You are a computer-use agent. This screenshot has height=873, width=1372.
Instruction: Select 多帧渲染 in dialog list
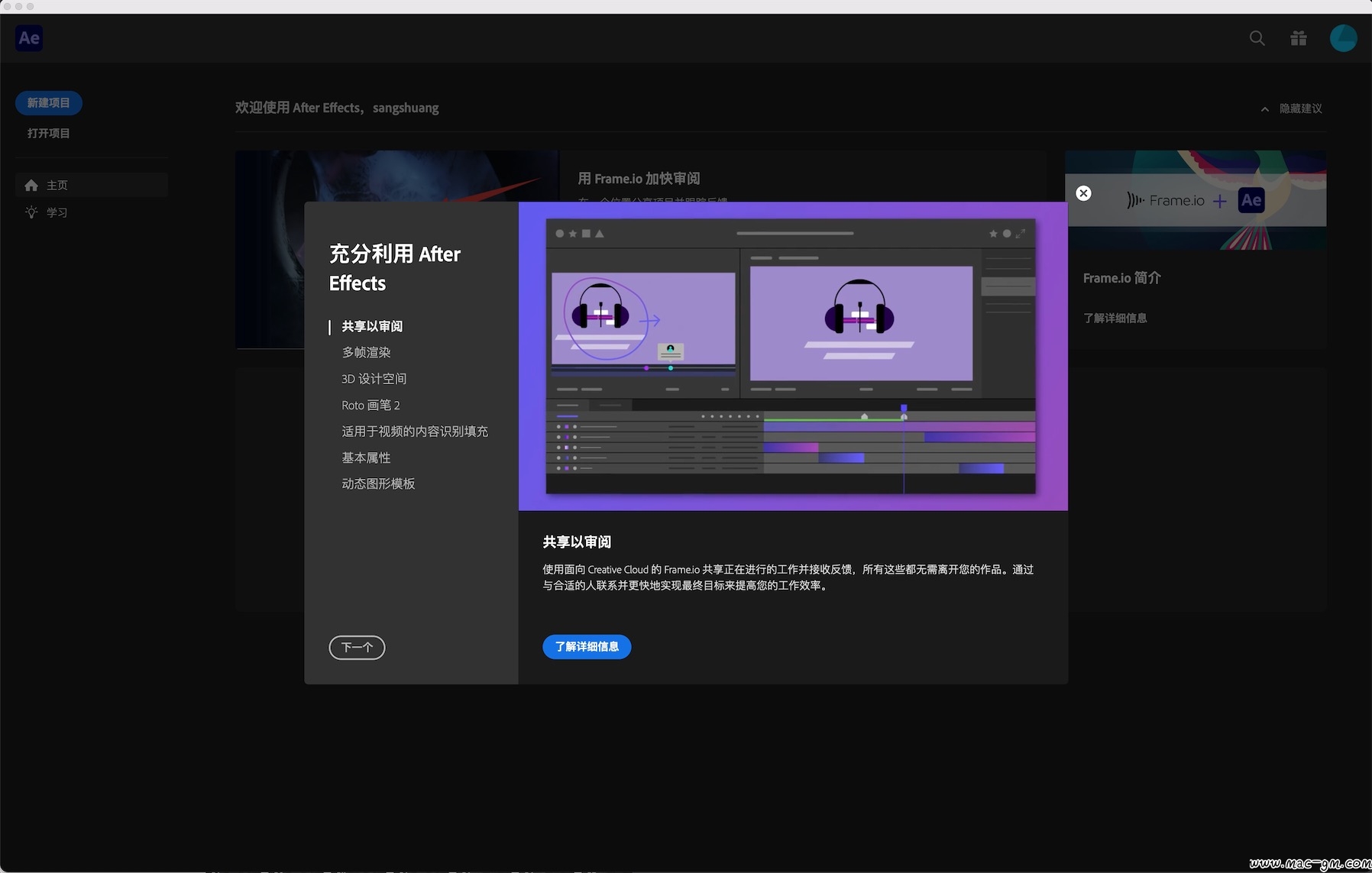[x=366, y=352]
